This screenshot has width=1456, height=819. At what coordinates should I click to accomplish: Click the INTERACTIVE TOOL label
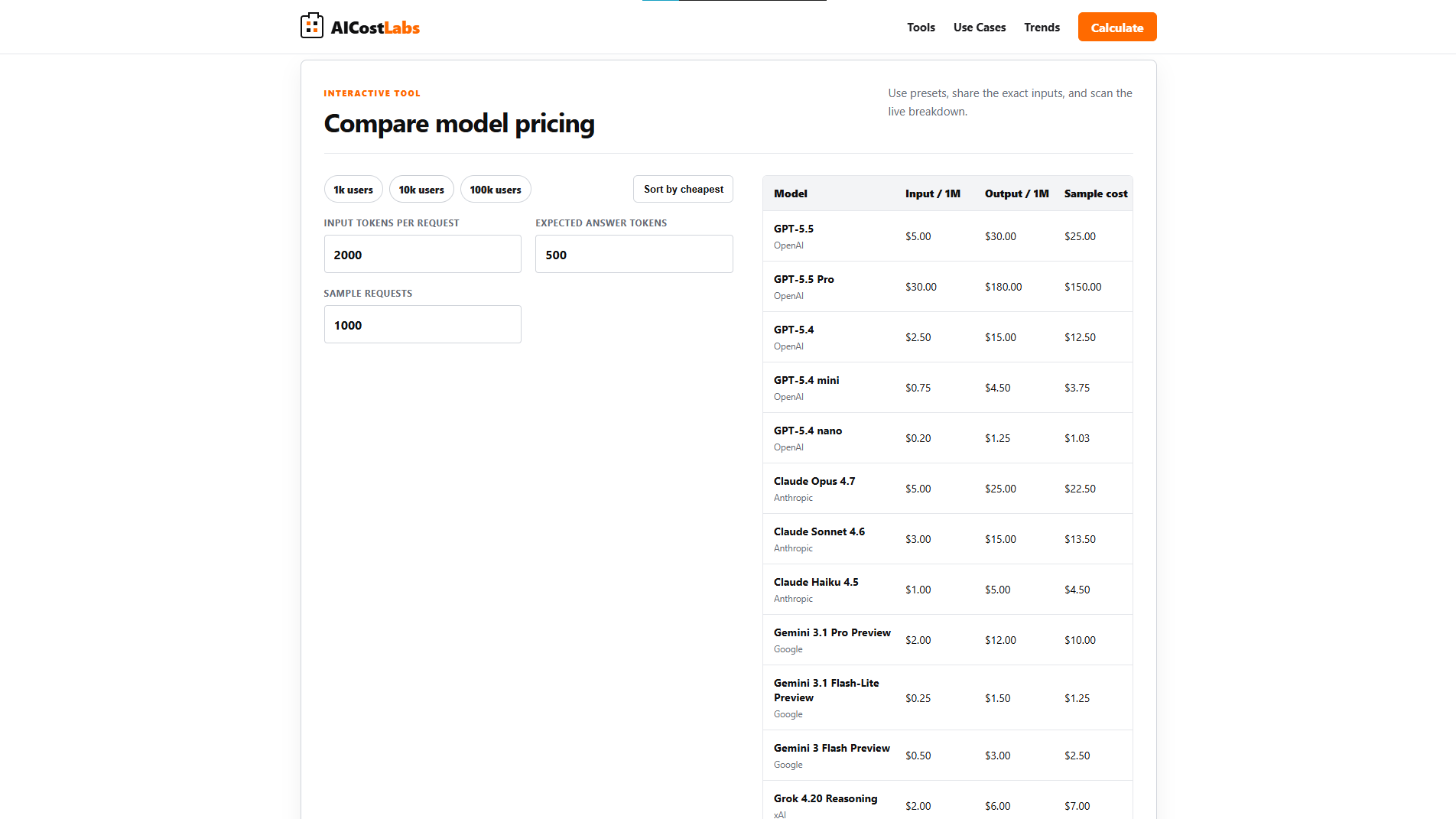pos(372,93)
